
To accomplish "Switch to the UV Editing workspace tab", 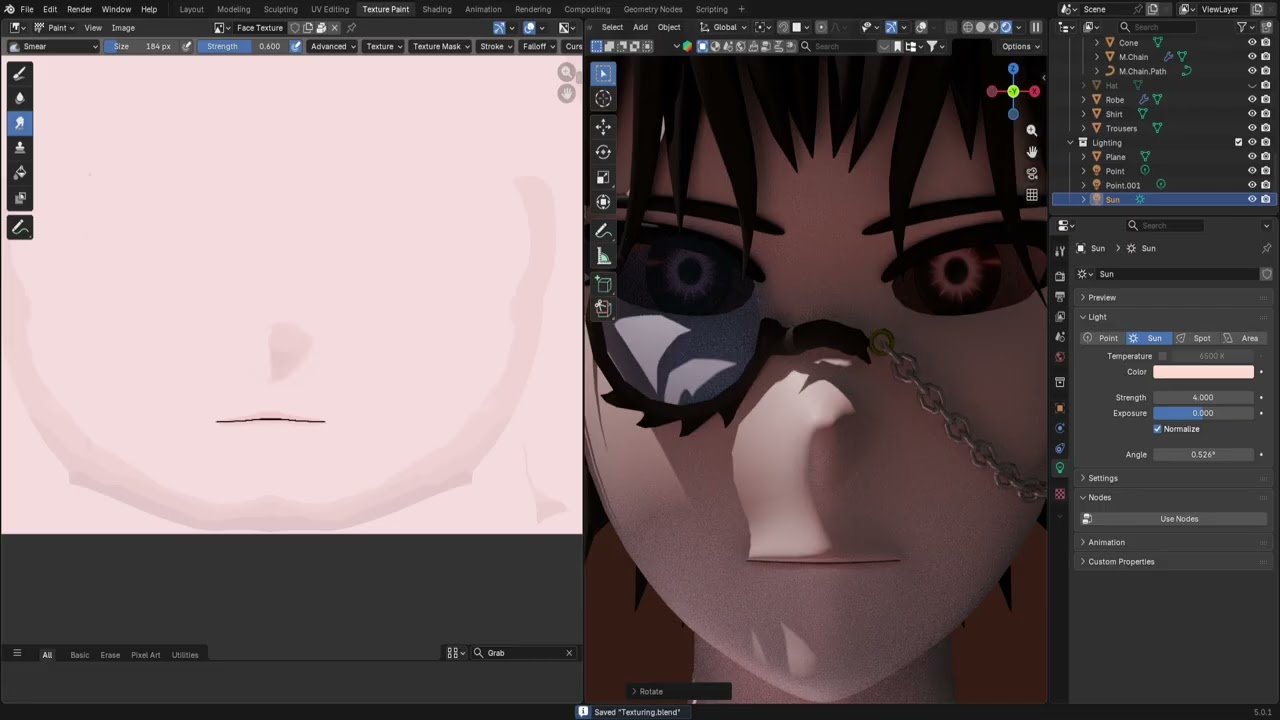I will [330, 9].
